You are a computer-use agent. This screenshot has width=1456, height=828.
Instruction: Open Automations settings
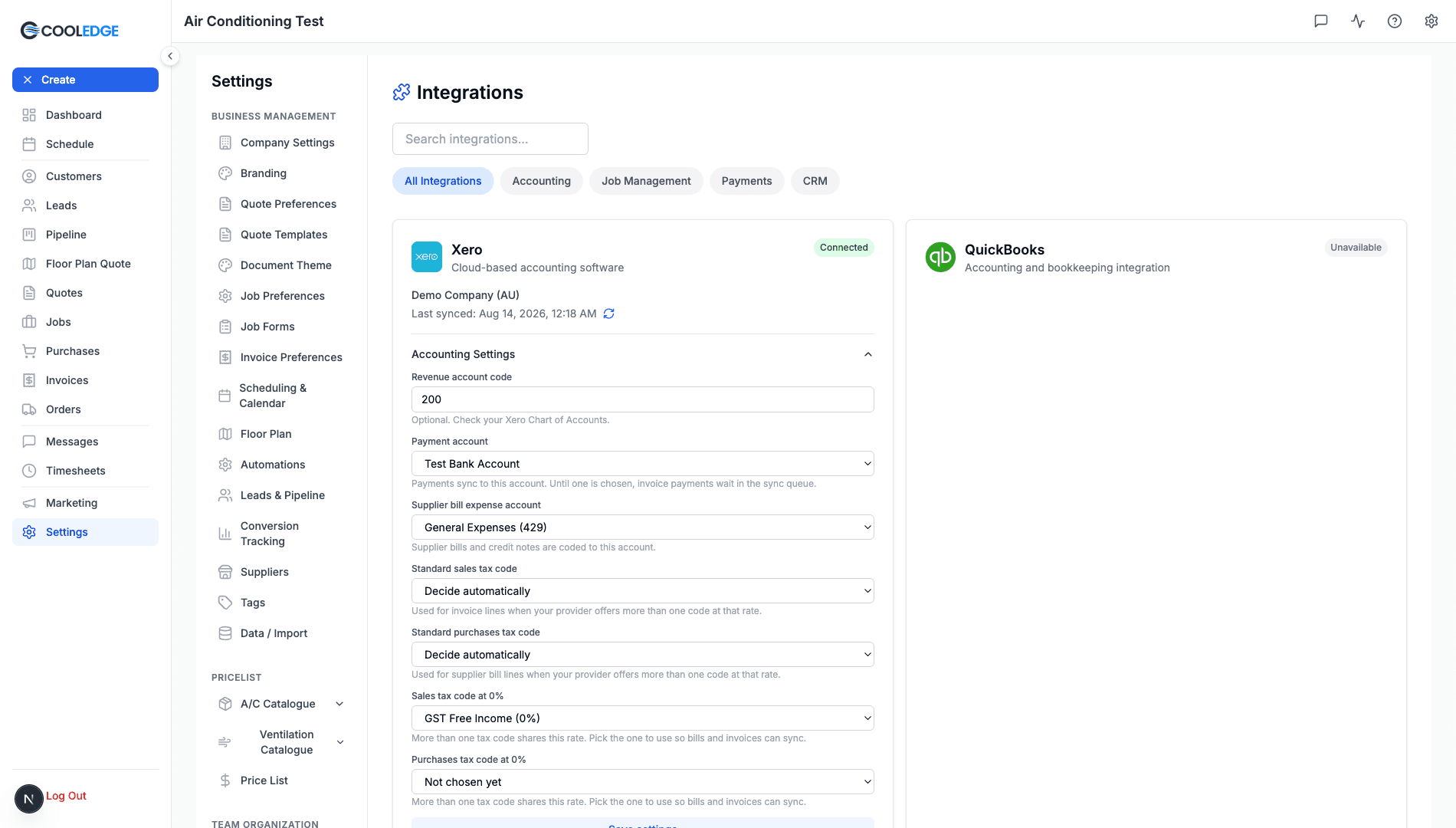(281, 465)
